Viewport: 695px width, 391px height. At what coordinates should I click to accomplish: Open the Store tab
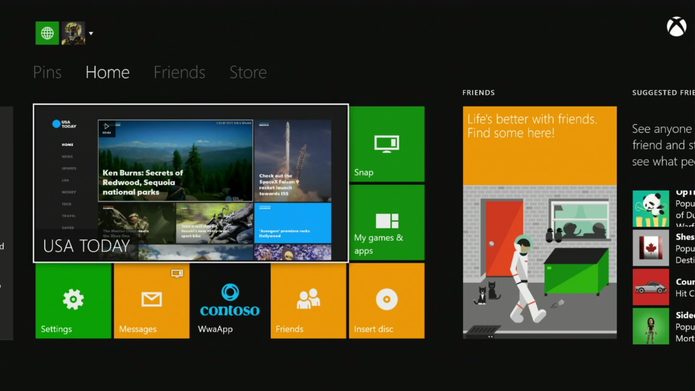click(x=248, y=72)
